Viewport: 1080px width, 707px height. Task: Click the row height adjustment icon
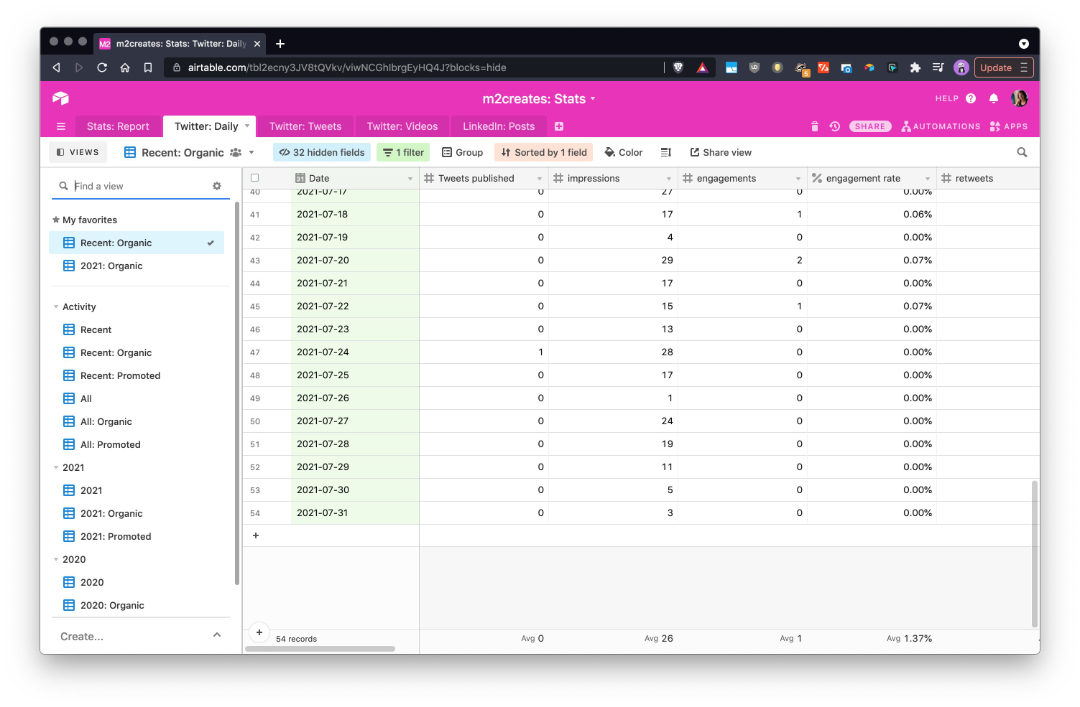coord(666,152)
